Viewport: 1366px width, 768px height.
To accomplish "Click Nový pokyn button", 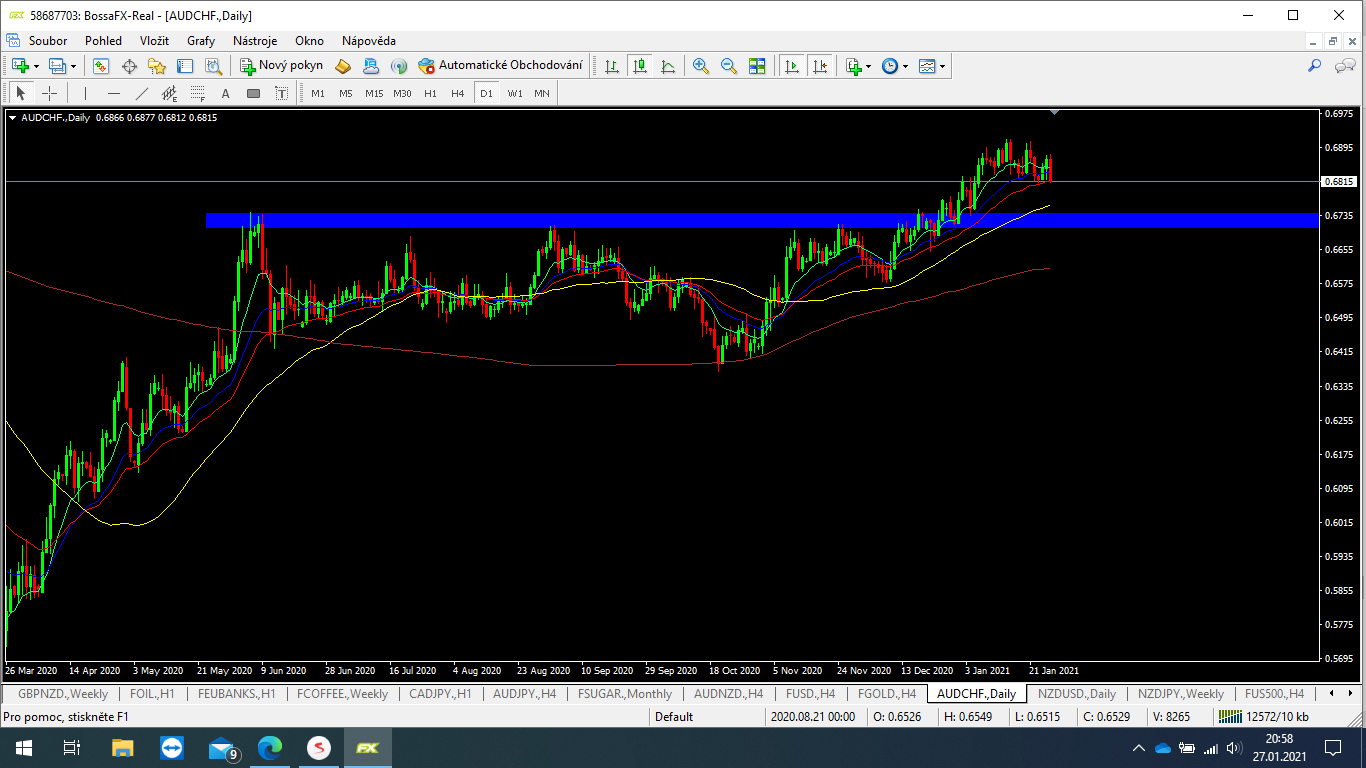I will [281, 66].
